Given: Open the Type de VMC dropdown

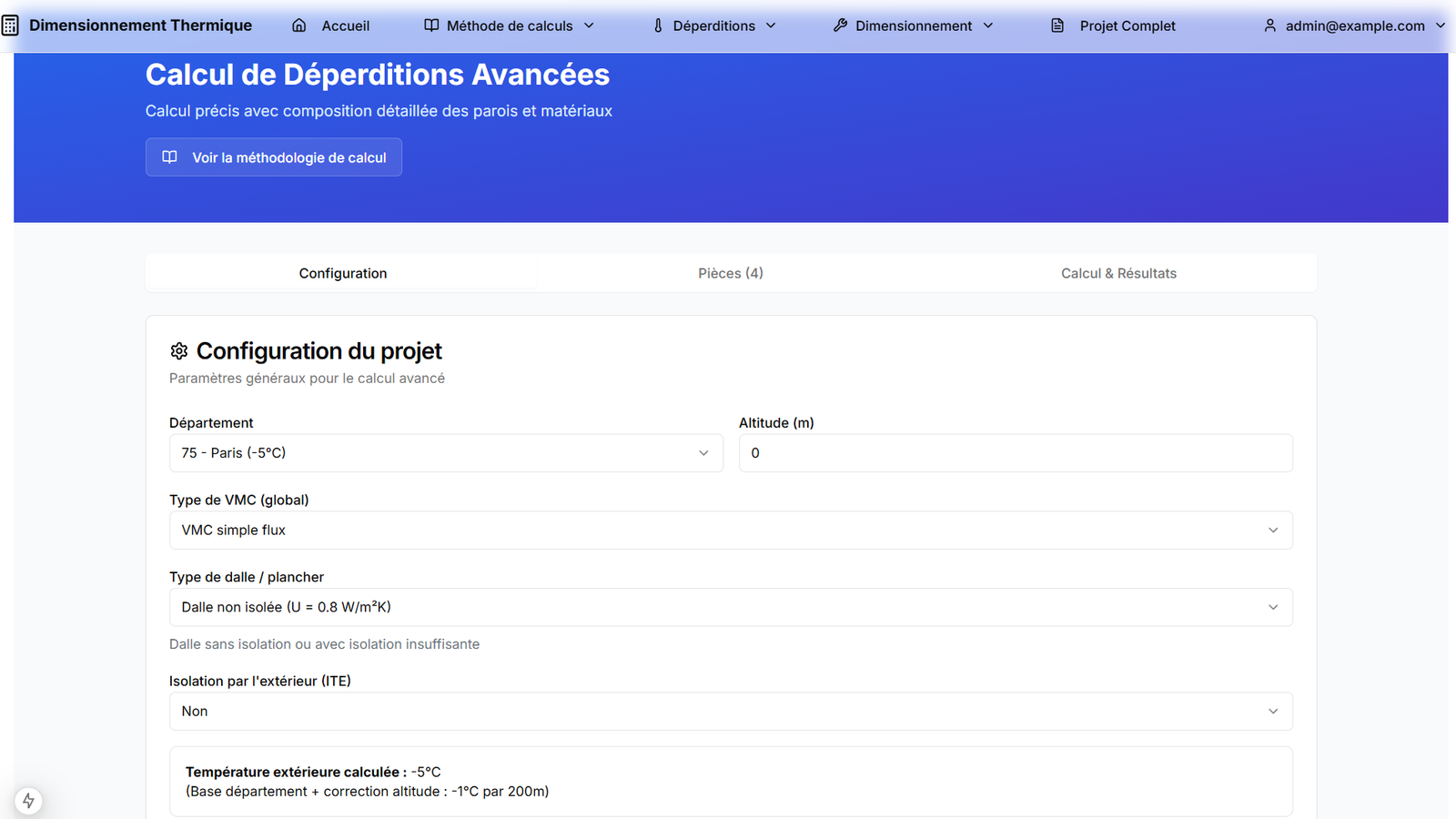Looking at the screenshot, I should coord(730,531).
